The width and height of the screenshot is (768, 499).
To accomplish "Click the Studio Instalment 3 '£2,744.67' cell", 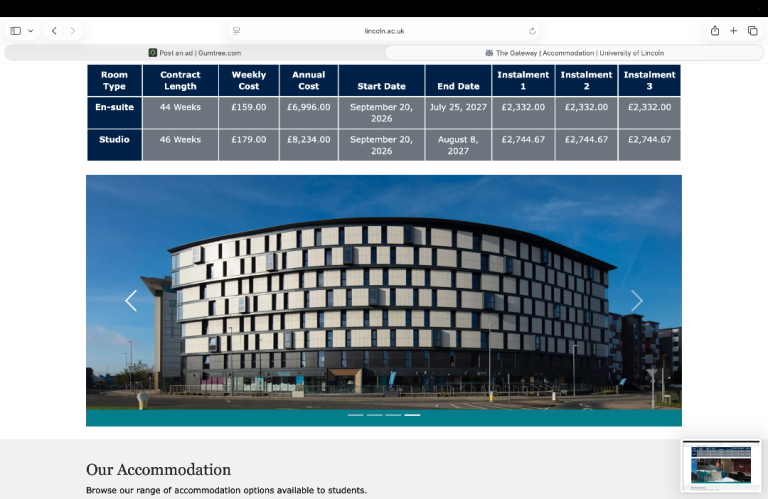I will [x=649, y=145].
